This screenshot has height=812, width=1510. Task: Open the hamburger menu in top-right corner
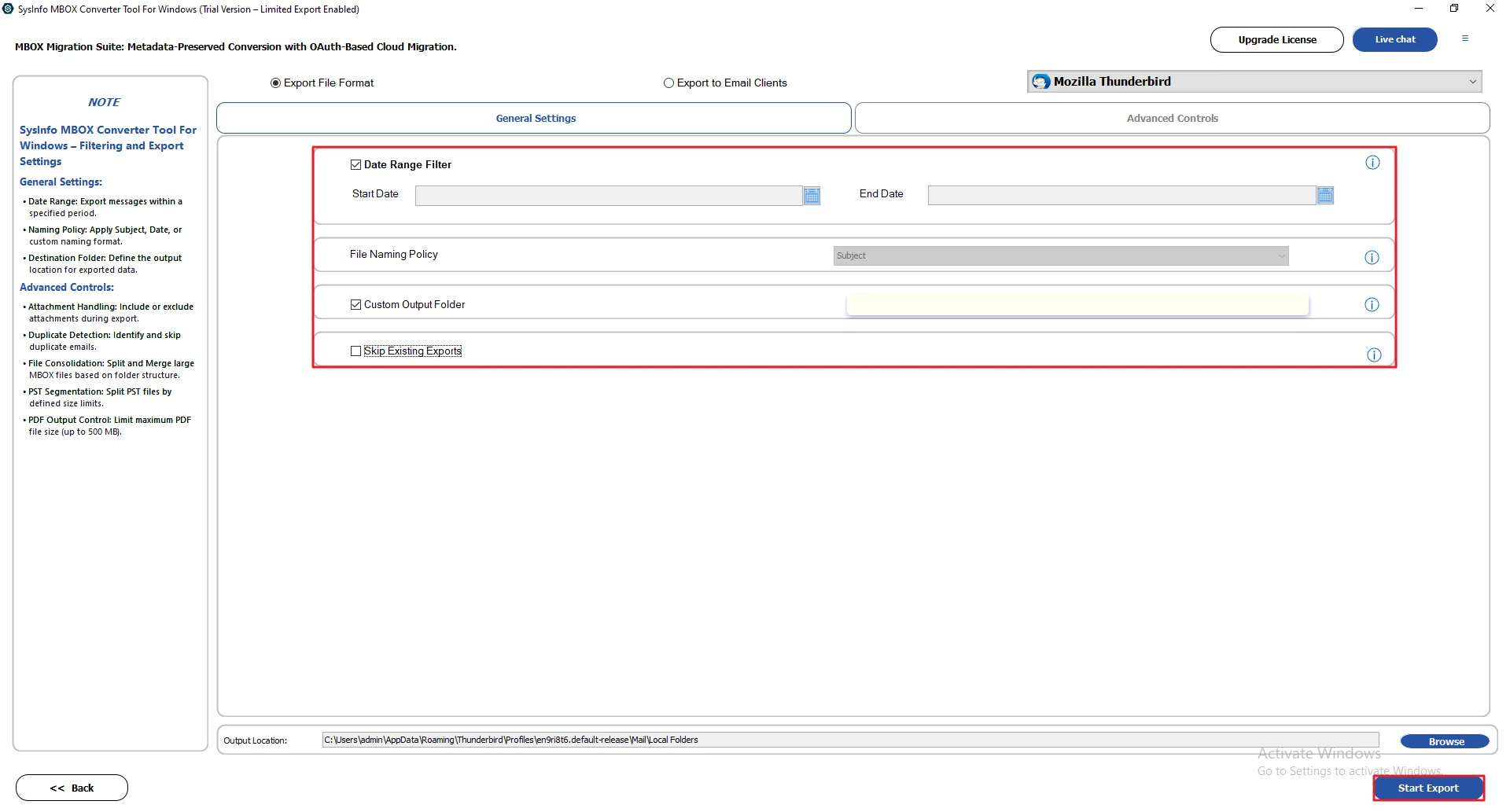point(1464,38)
